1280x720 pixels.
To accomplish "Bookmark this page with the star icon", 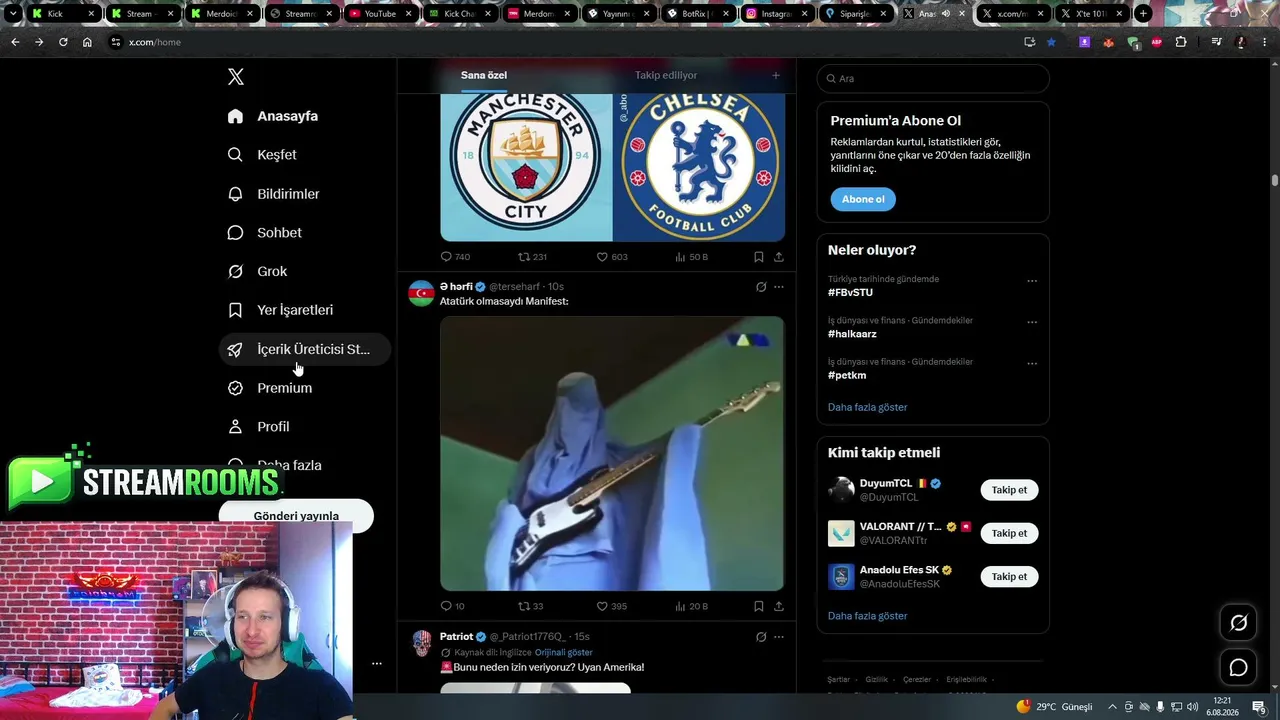I will [x=1051, y=42].
